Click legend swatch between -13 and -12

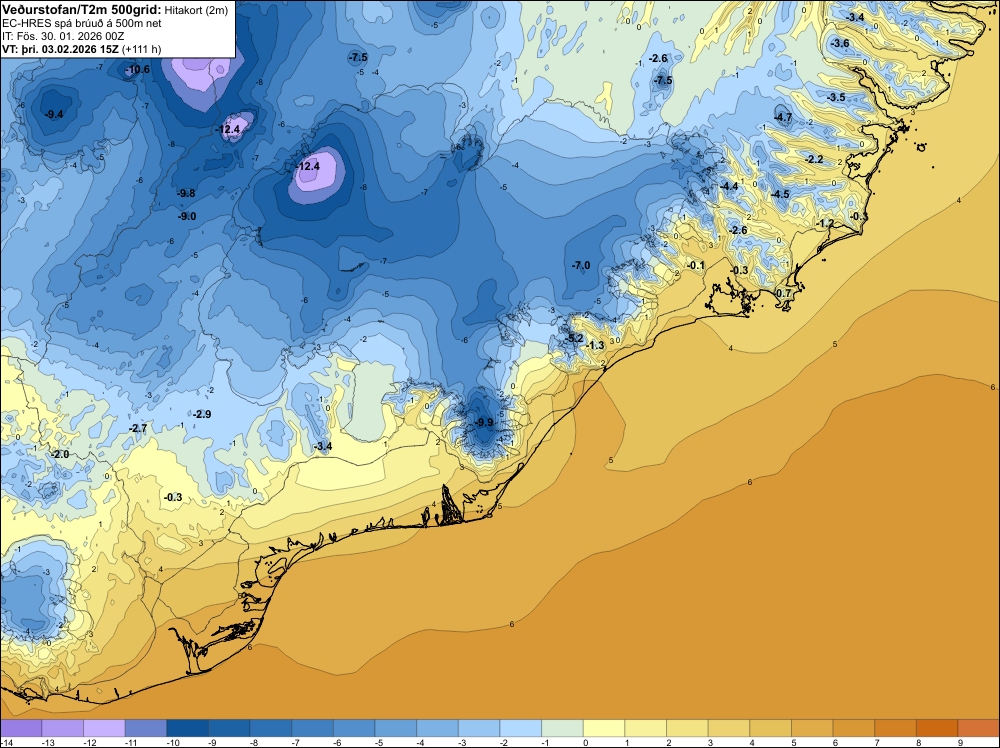point(62,728)
